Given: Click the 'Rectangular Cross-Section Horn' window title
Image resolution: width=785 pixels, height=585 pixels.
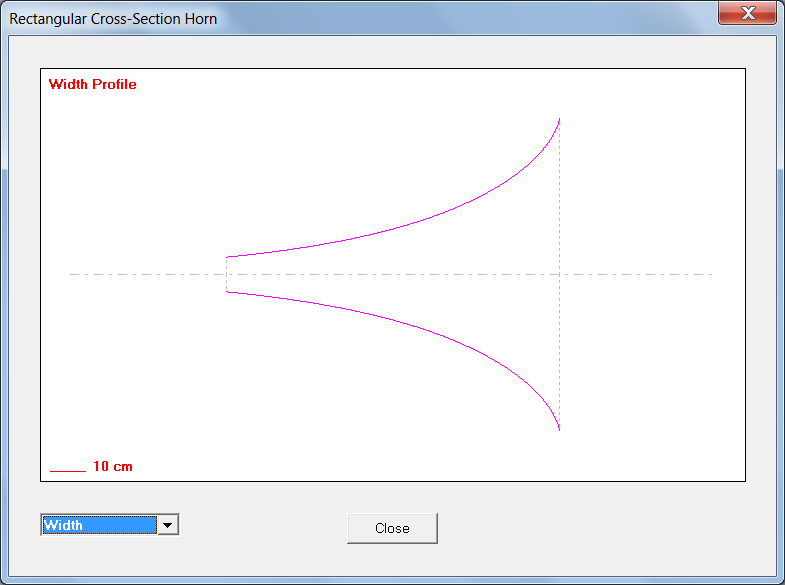Looking at the screenshot, I should tap(113, 19).
